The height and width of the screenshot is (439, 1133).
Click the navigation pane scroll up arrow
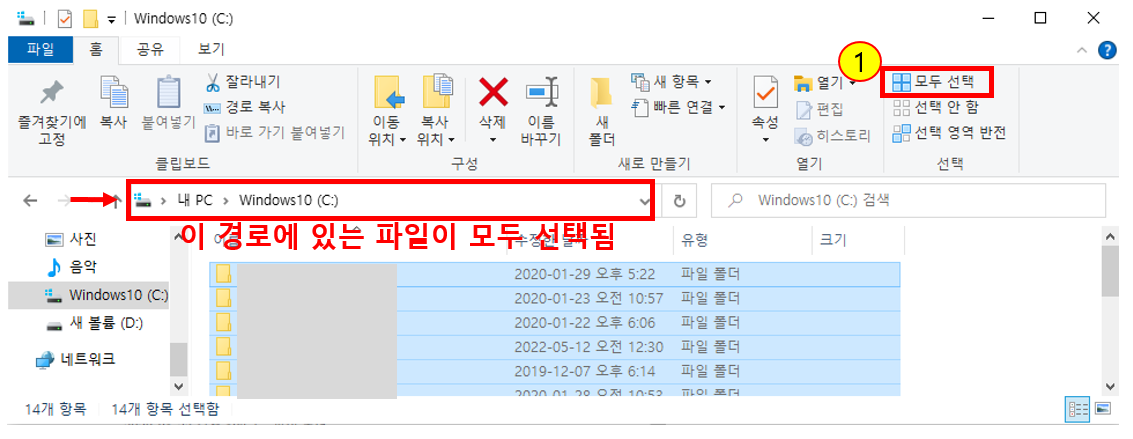pyautogui.click(x=178, y=237)
